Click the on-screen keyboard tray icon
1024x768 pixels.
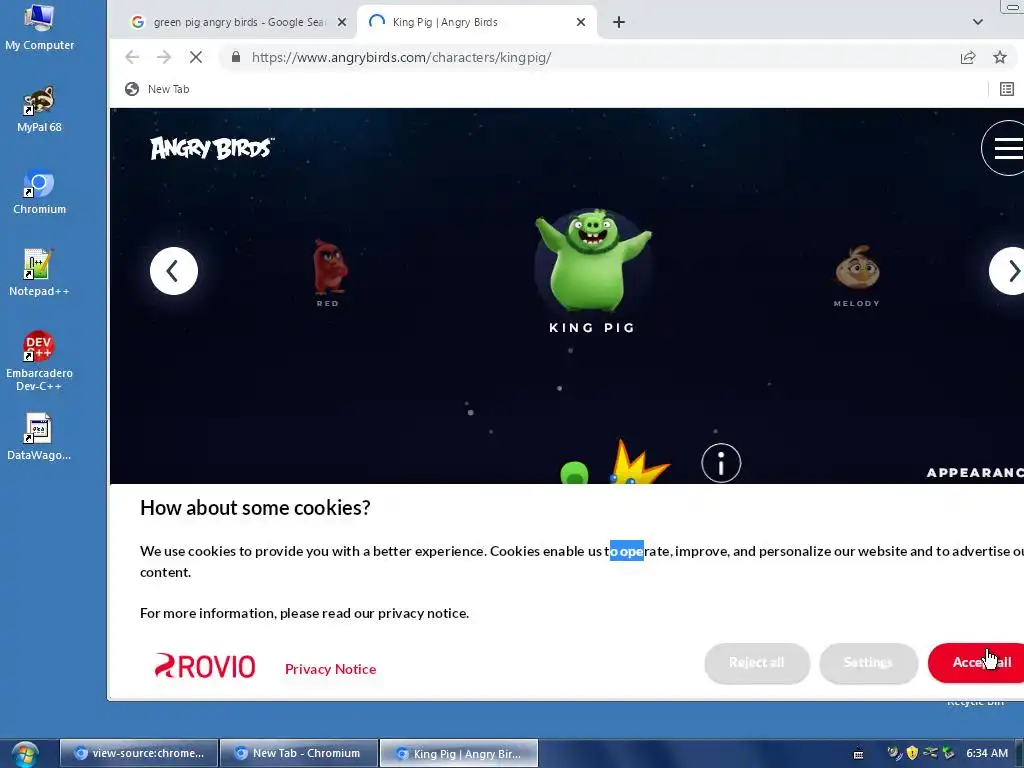click(x=858, y=754)
